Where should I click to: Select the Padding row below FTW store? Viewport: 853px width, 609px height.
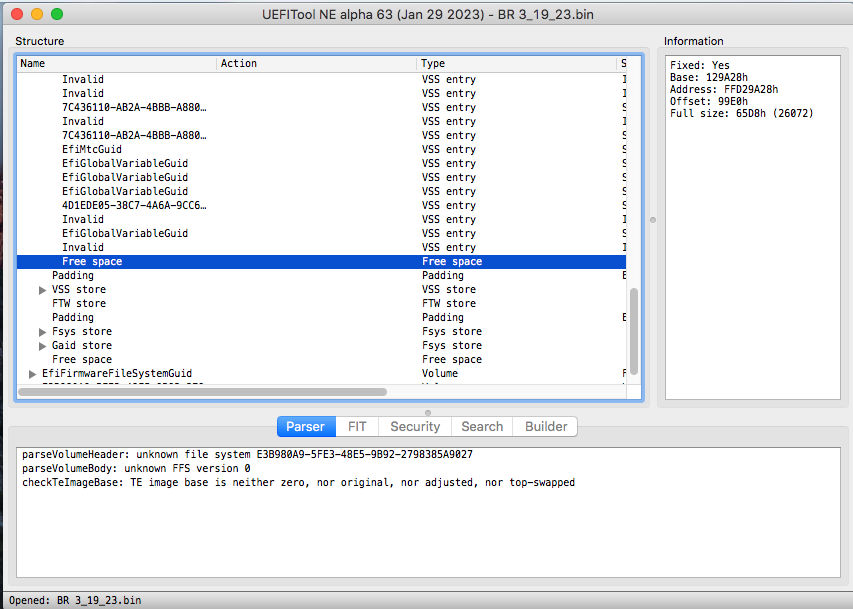(322, 318)
